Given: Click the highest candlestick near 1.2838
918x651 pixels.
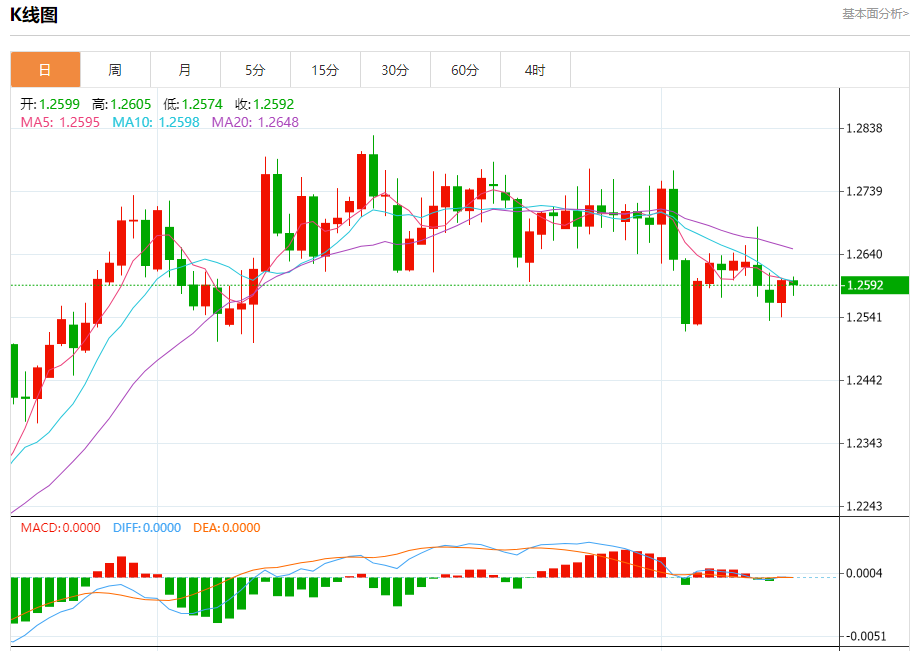Looking at the screenshot, I should (374, 174).
